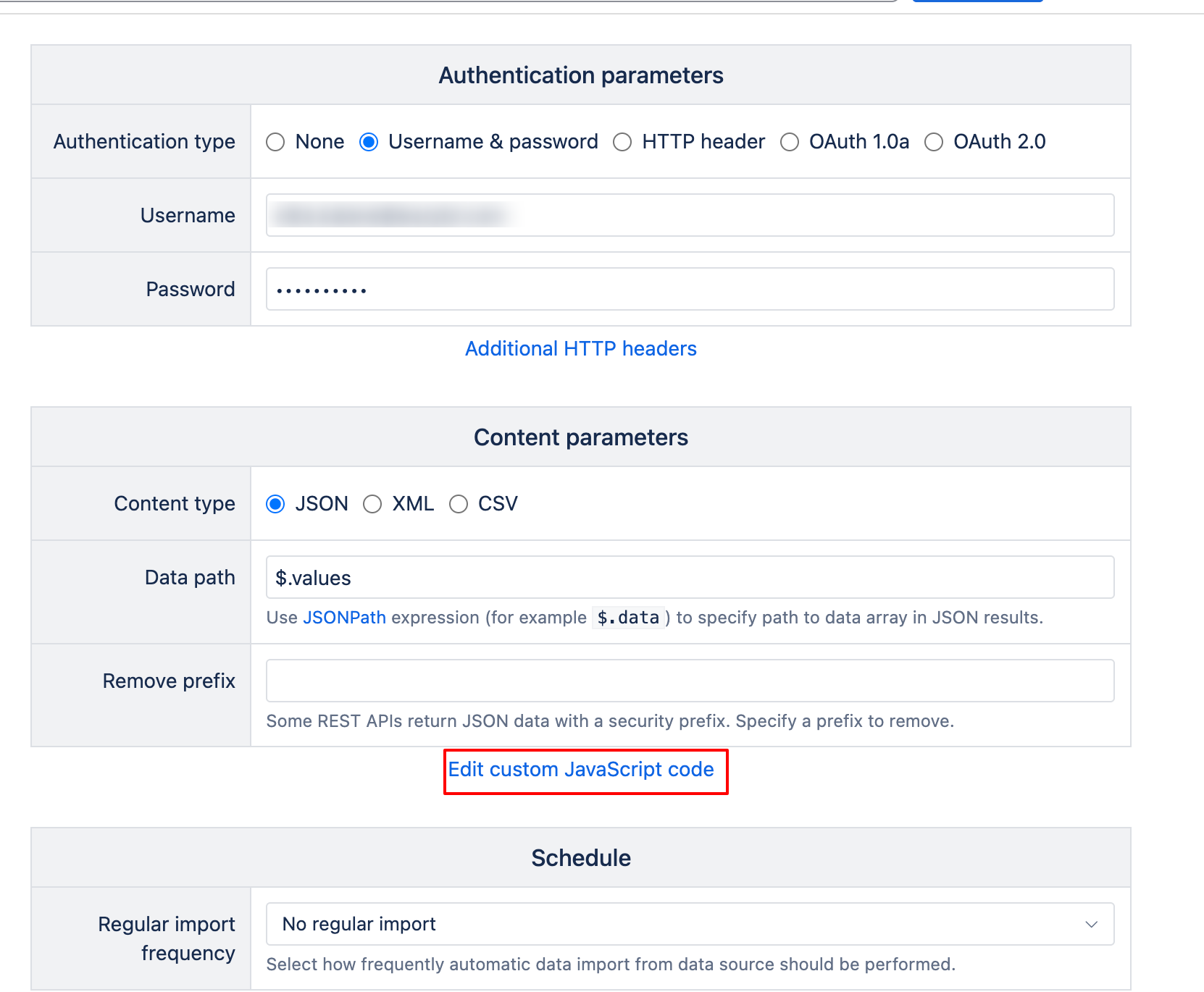This screenshot has width=1204, height=992.
Task: Click the Schedule section header
Action: coord(580,858)
